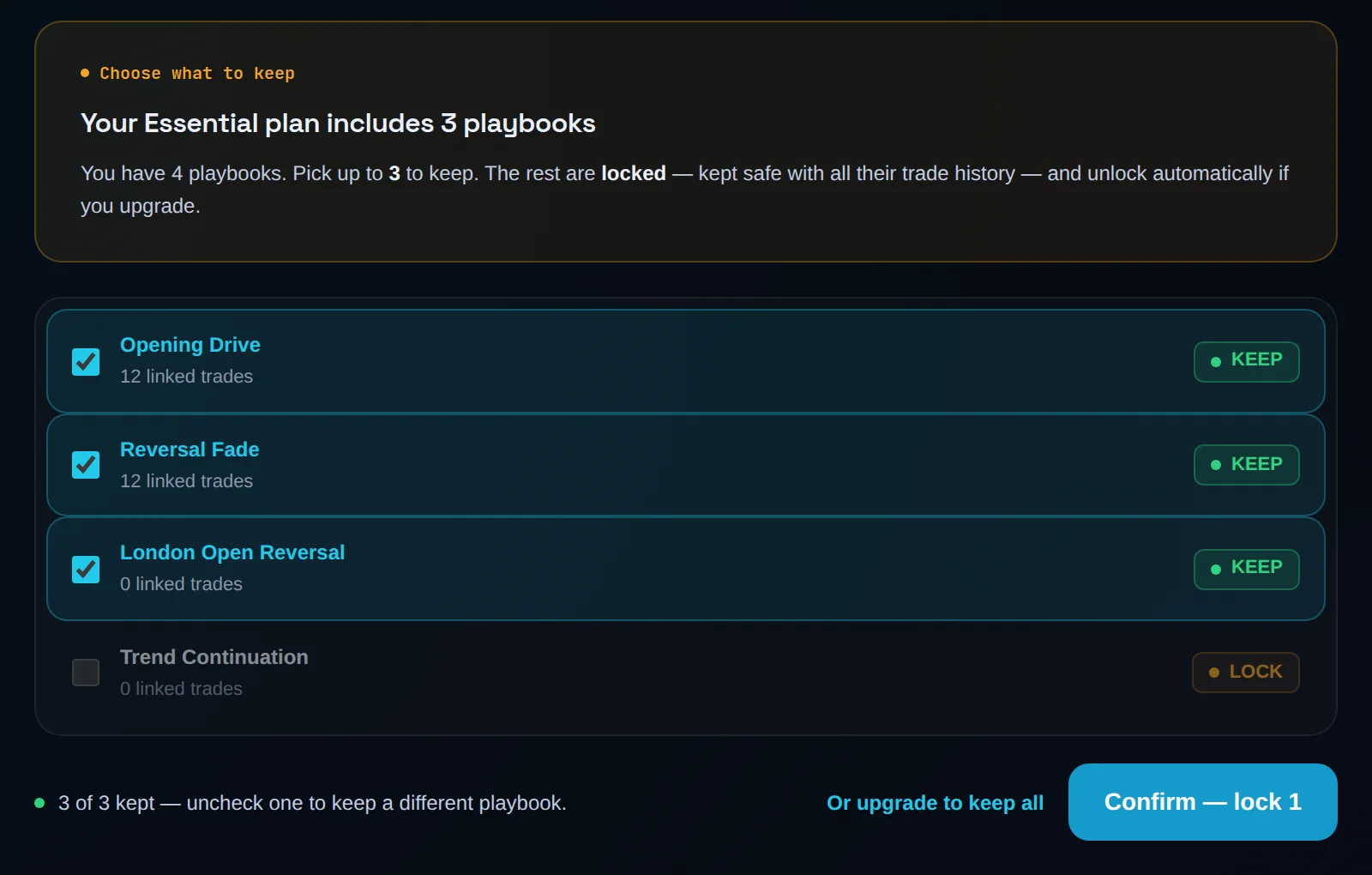1372x875 pixels.
Task: Click the 'Choose what to keep' label
Action: [x=197, y=74]
